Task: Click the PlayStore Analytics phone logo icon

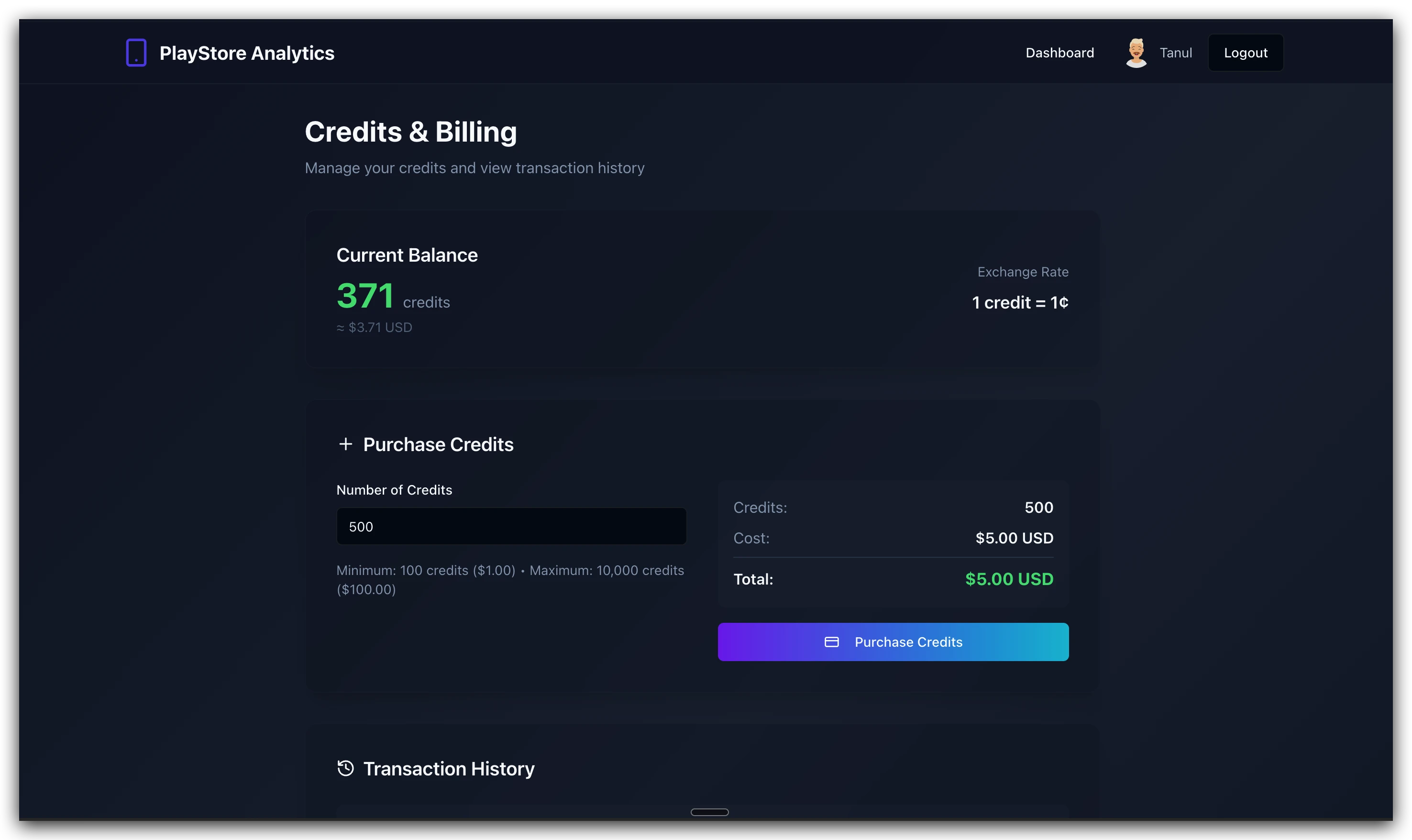Action: click(x=136, y=52)
